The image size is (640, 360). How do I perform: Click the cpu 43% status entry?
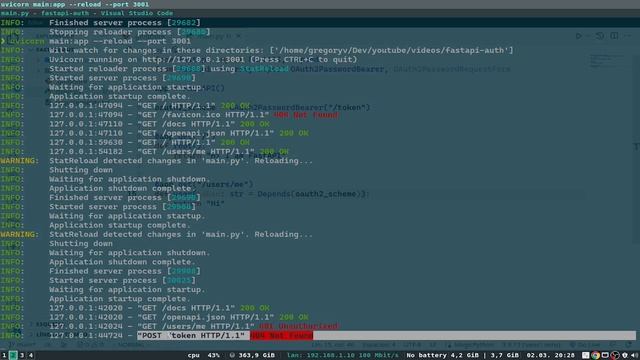click(x=204, y=356)
